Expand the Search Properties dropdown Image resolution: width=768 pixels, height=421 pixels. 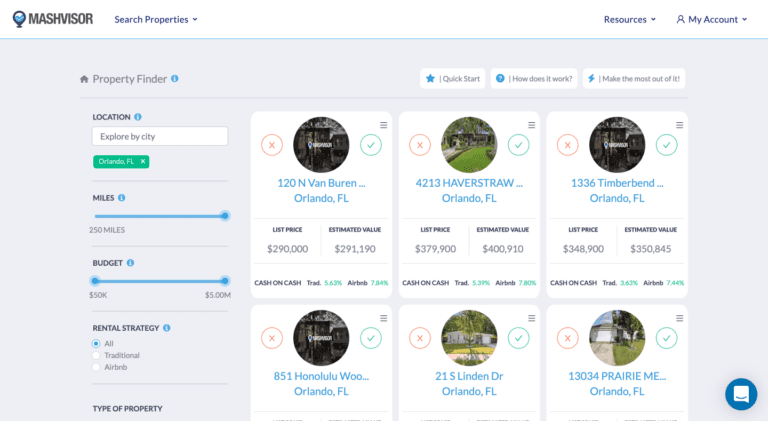coord(156,19)
